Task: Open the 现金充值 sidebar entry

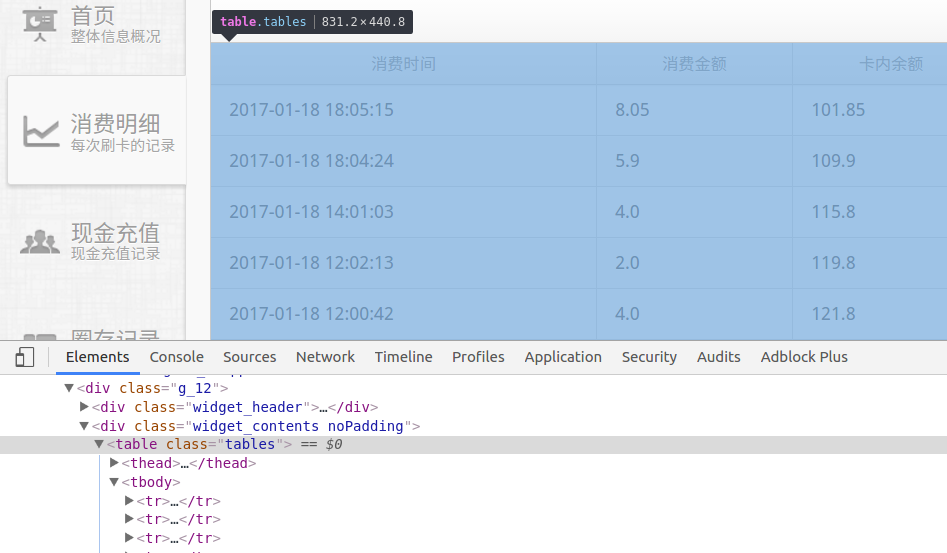Action: point(115,233)
